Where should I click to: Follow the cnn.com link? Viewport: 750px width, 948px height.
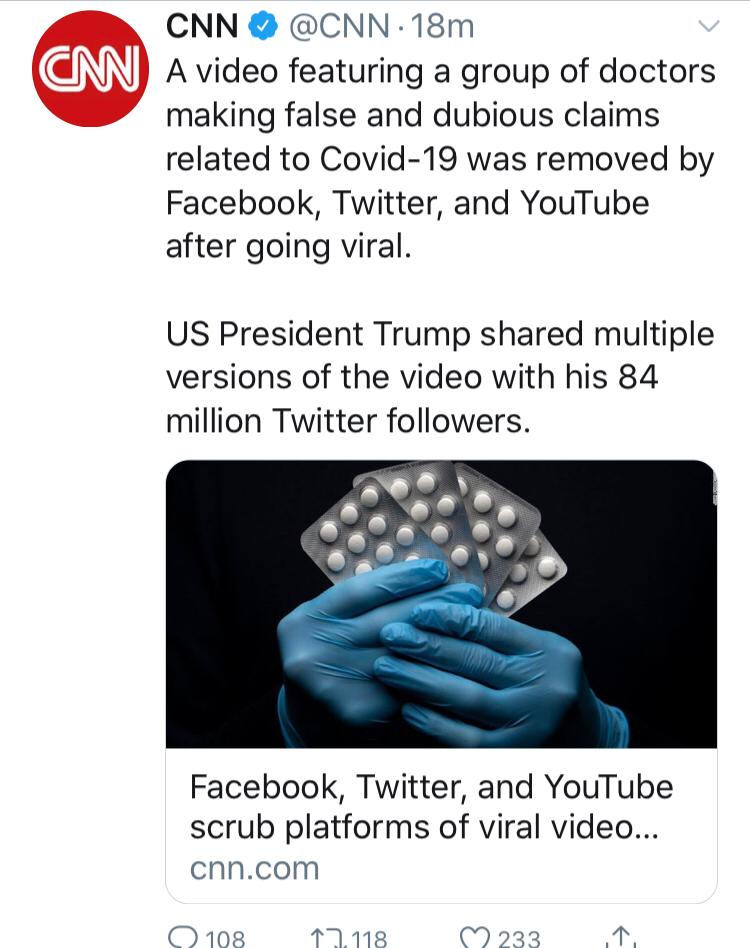pos(254,866)
